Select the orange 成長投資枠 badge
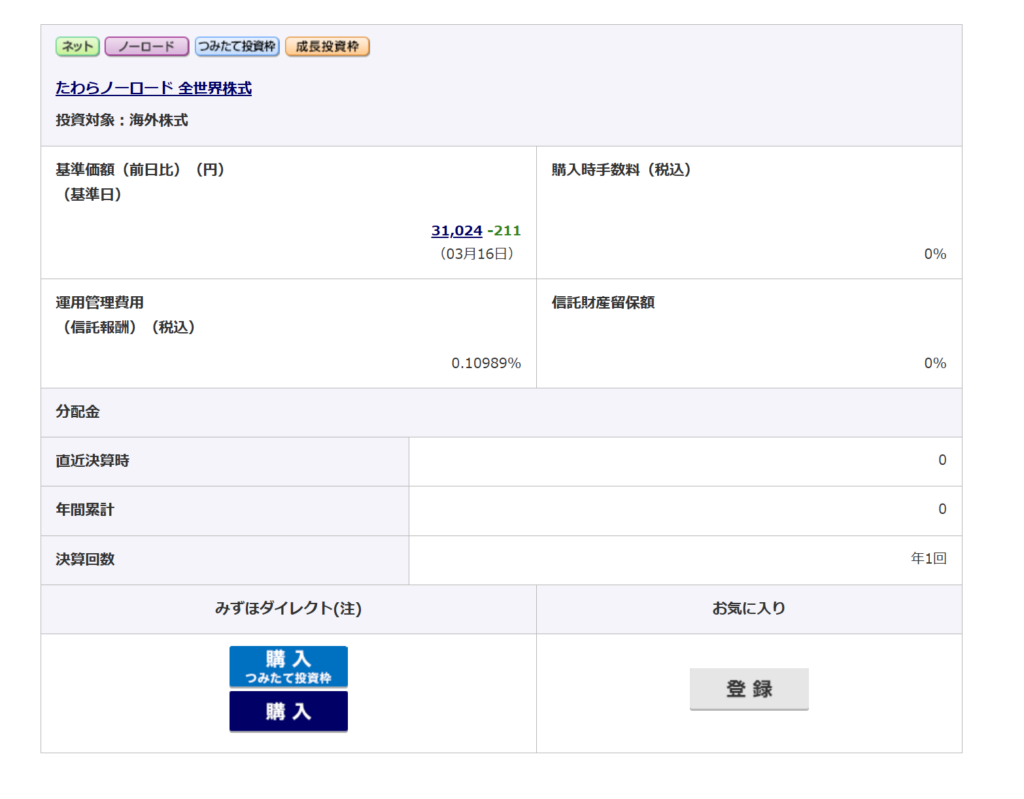Image resolution: width=1024 pixels, height=799 pixels. [327, 47]
